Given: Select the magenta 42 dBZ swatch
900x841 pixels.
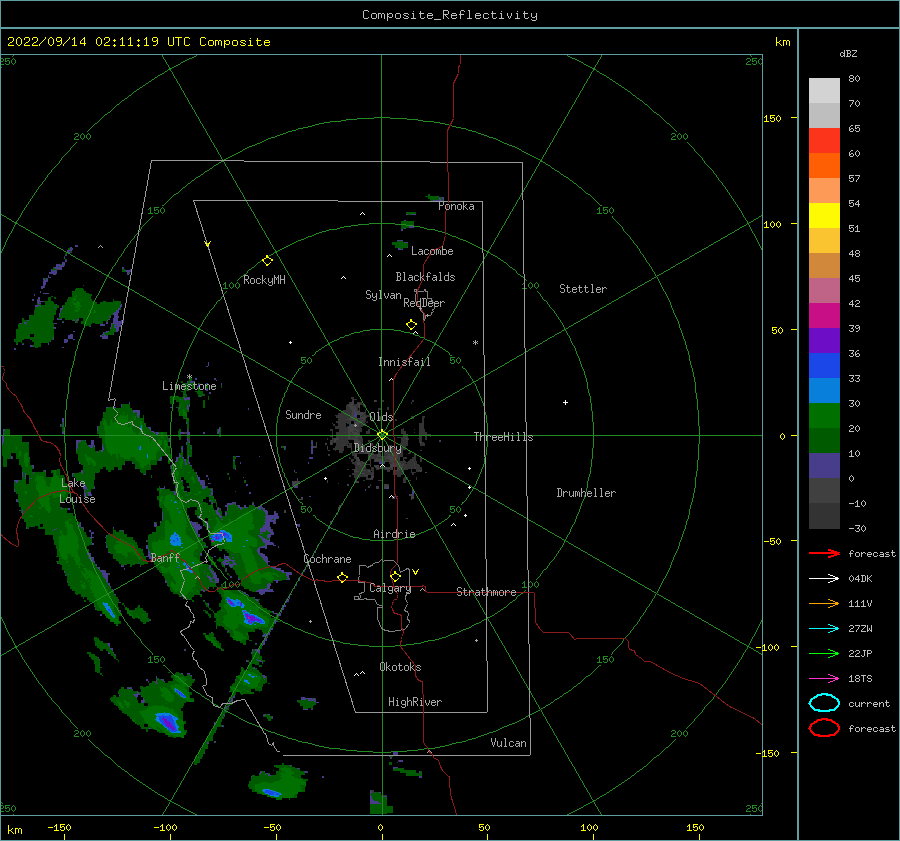Looking at the screenshot, I should click(824, 315).
